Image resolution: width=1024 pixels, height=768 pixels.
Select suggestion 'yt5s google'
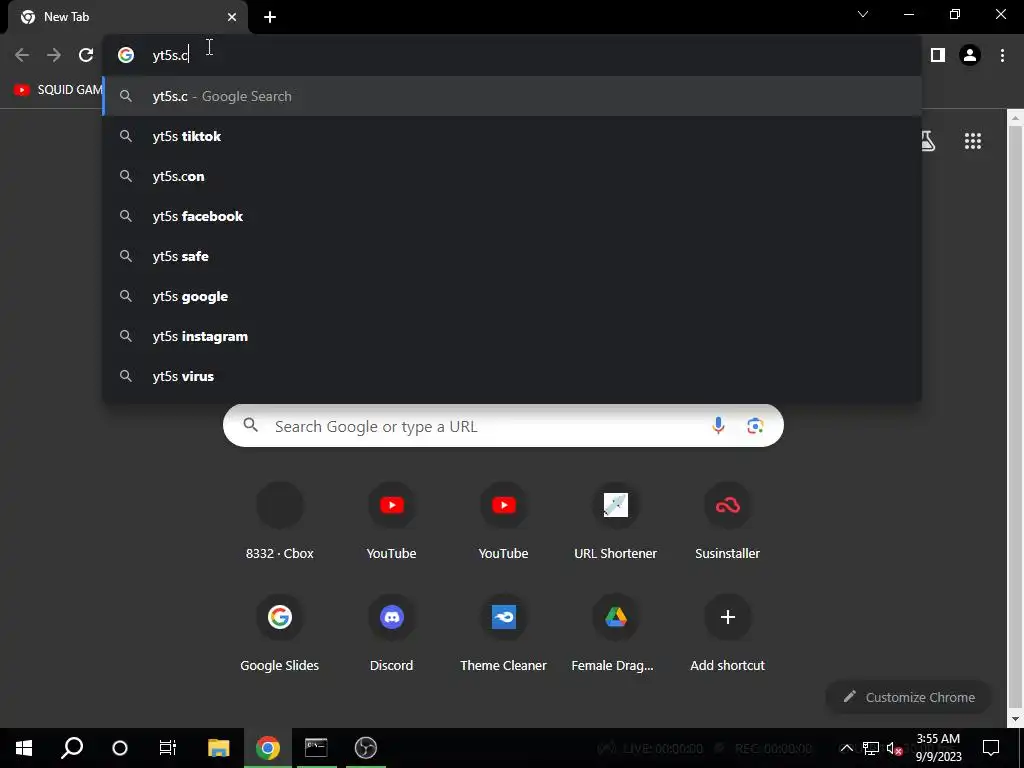(512, 296)
